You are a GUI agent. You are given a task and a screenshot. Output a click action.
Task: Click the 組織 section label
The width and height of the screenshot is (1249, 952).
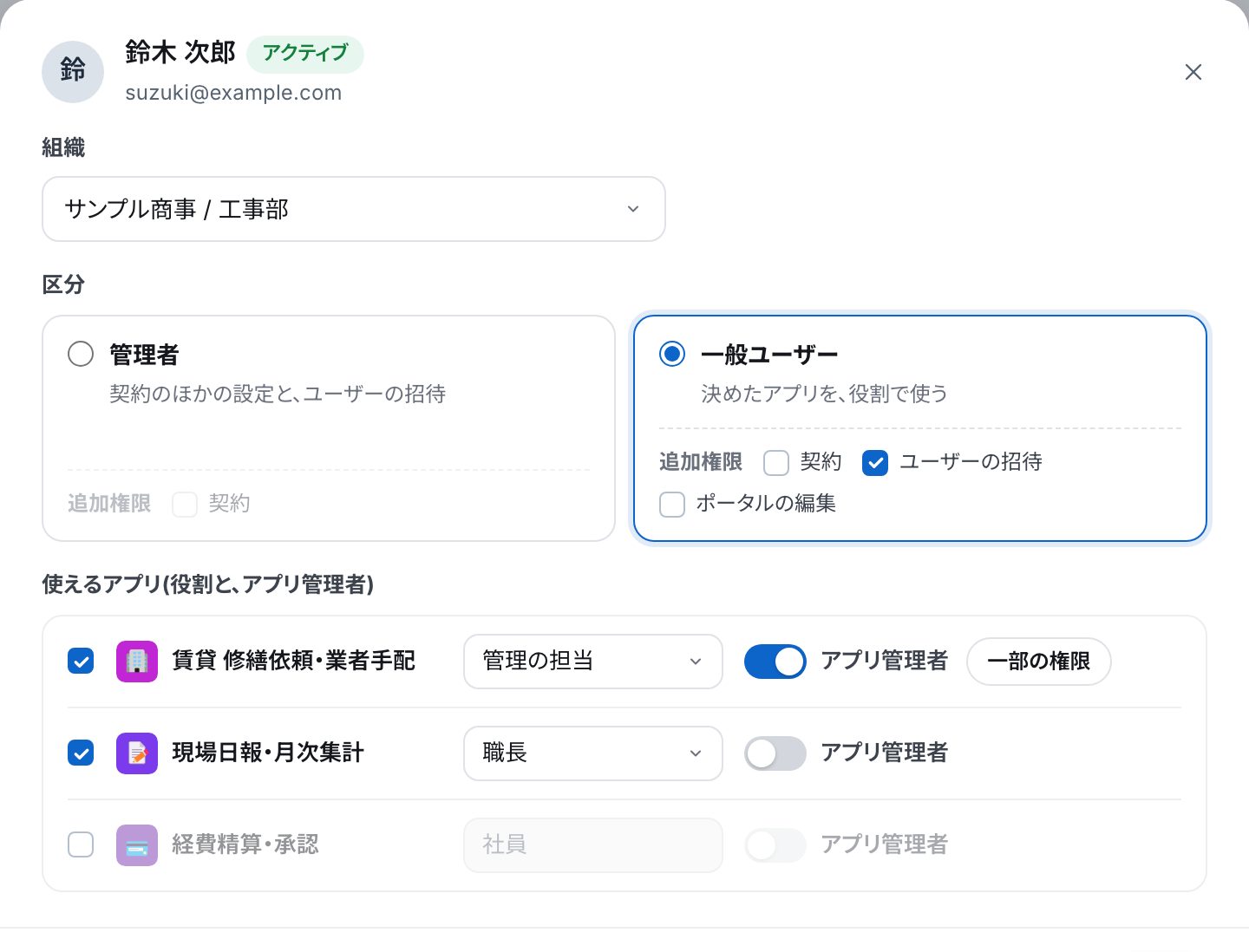63,147
